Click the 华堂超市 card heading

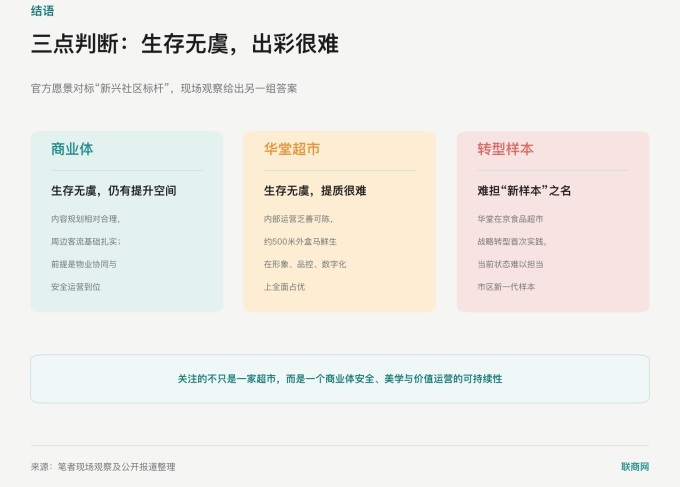pyautogui.click(x=292, y=149)
